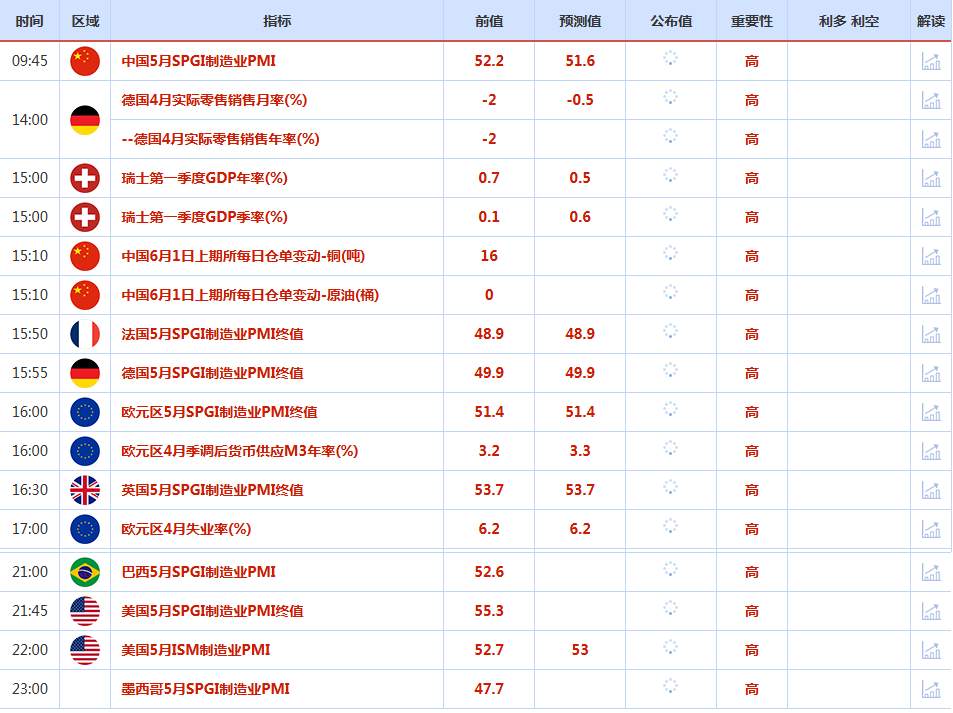The width and height of the screenshot is (953, 713).
Task: View chart for 美国5月ISM制造业PMI
Action: pyautogui.click(x=931, y=650)
